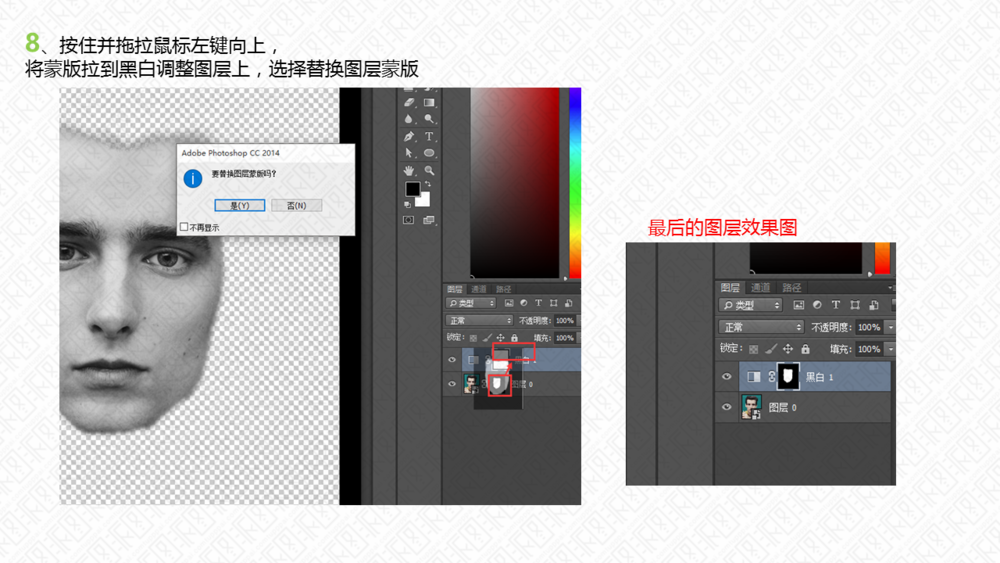1000x563 pixels.
Task: Open opacity arrow beside 不透明度 in right panel
Action: (x=890, y=327)
